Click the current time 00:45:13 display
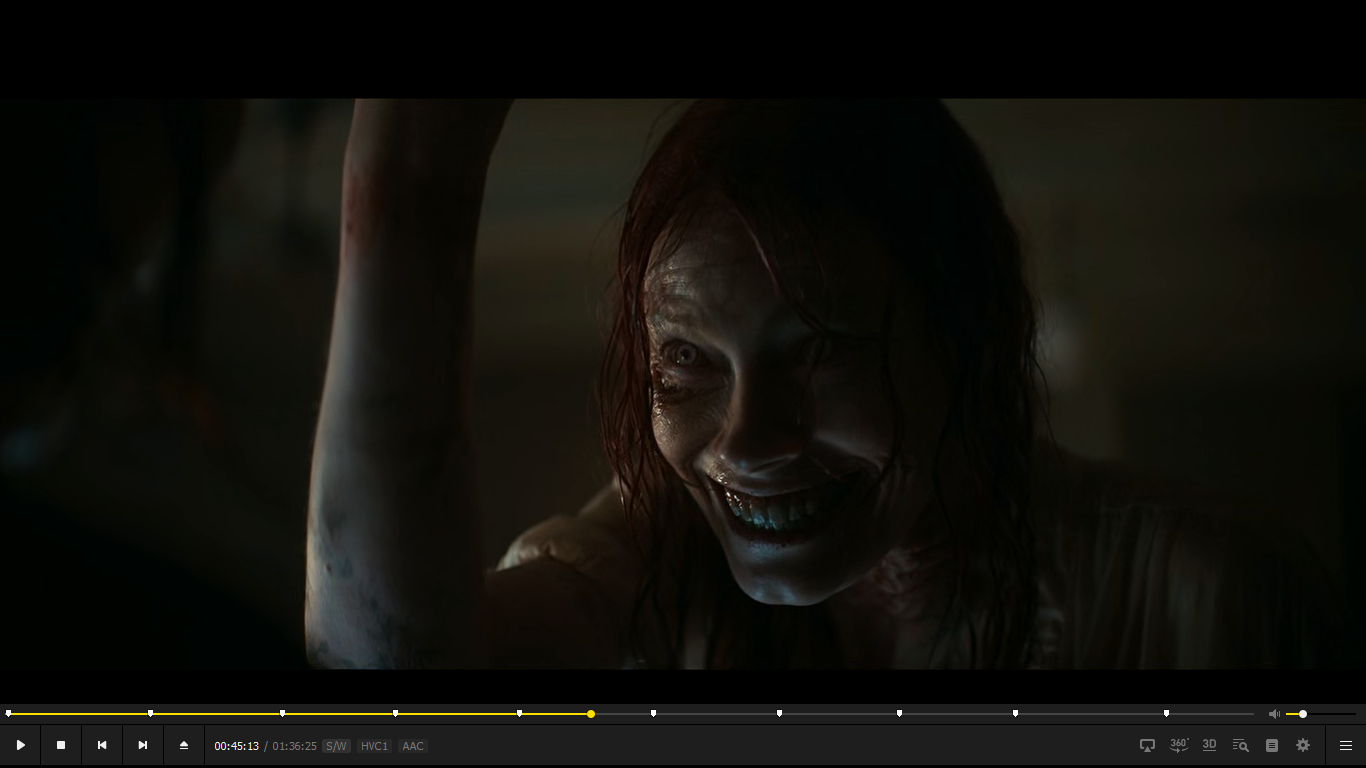Screen dimensions: 1366x768 pyautogui.click(x=237, y=746)
